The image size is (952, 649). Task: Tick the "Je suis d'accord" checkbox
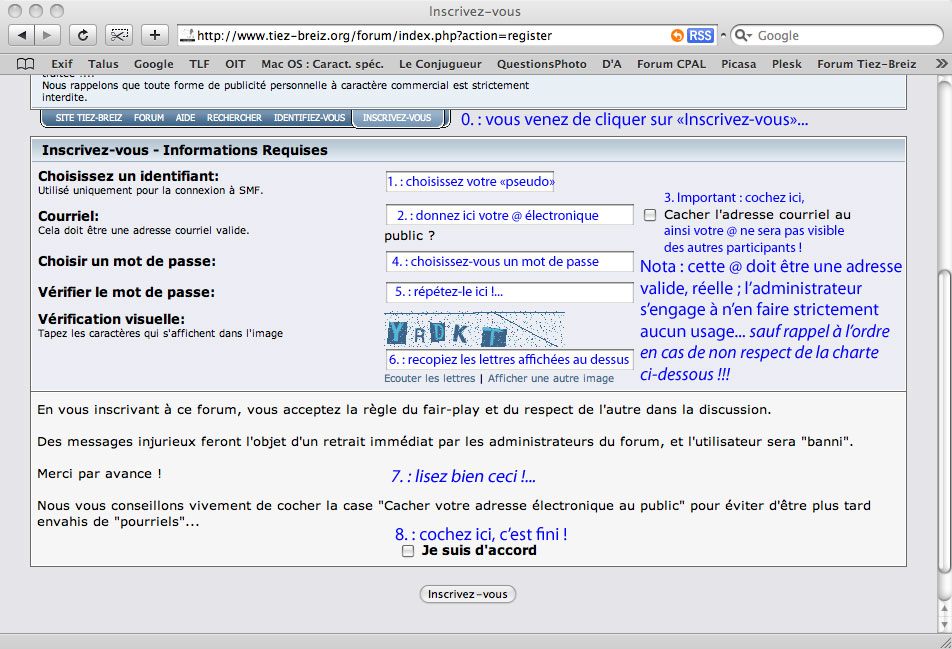point(407,551)
